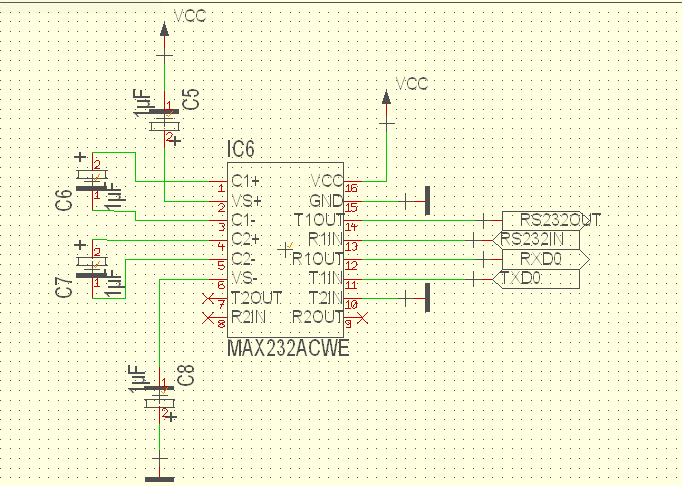The height and width of the screenshot is (486, 682).
Task: Click the T1IN pin label on IC6
Action: click(x=326, y=278)
